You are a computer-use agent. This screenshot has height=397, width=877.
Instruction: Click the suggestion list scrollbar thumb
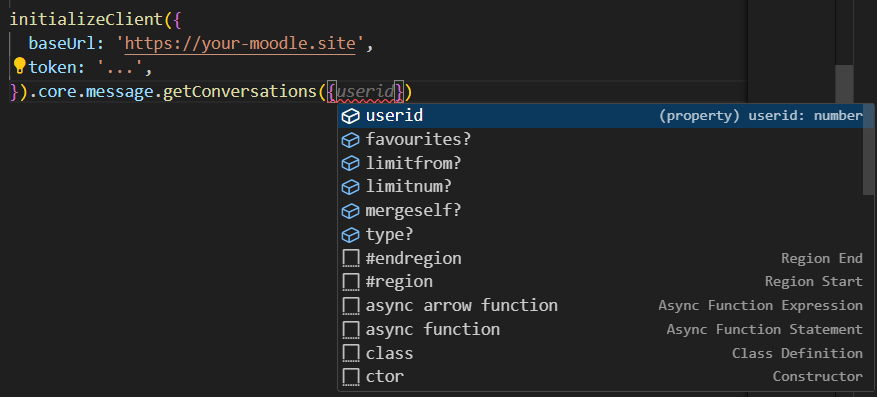click(x=869, y=150)
